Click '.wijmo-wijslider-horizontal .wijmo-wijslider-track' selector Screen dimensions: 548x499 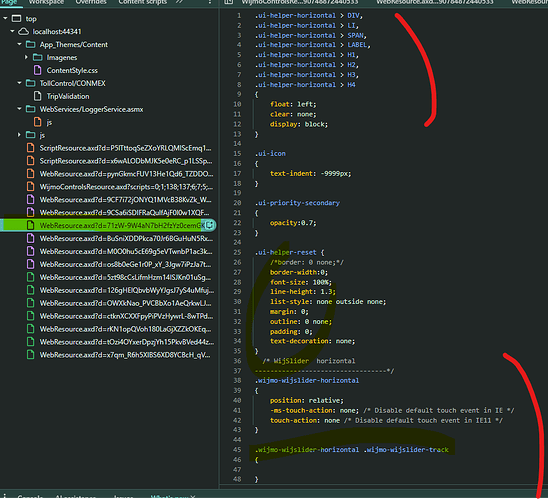(352, 450)
